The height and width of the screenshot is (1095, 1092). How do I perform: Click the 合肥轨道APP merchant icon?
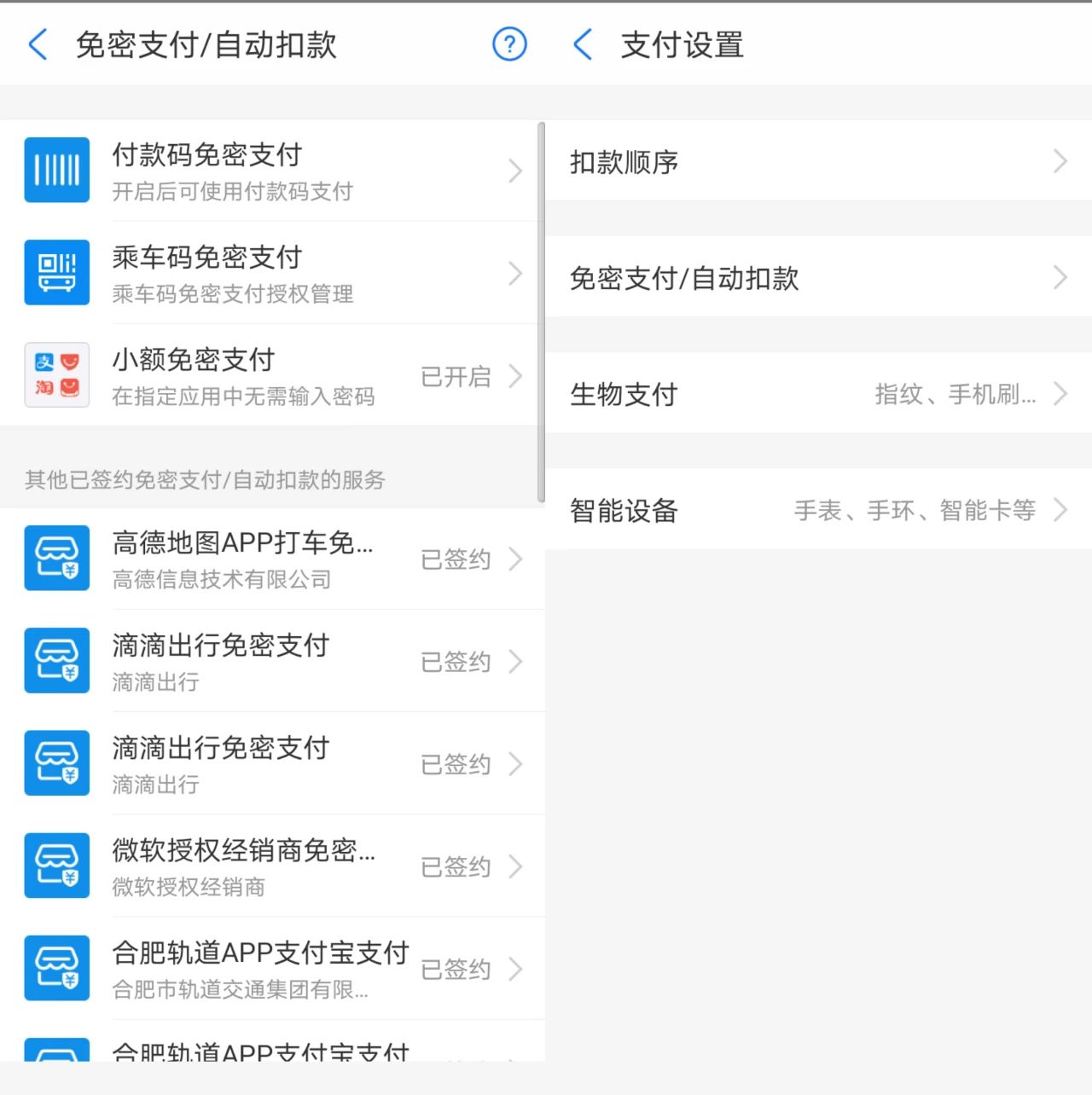point(56,969)
